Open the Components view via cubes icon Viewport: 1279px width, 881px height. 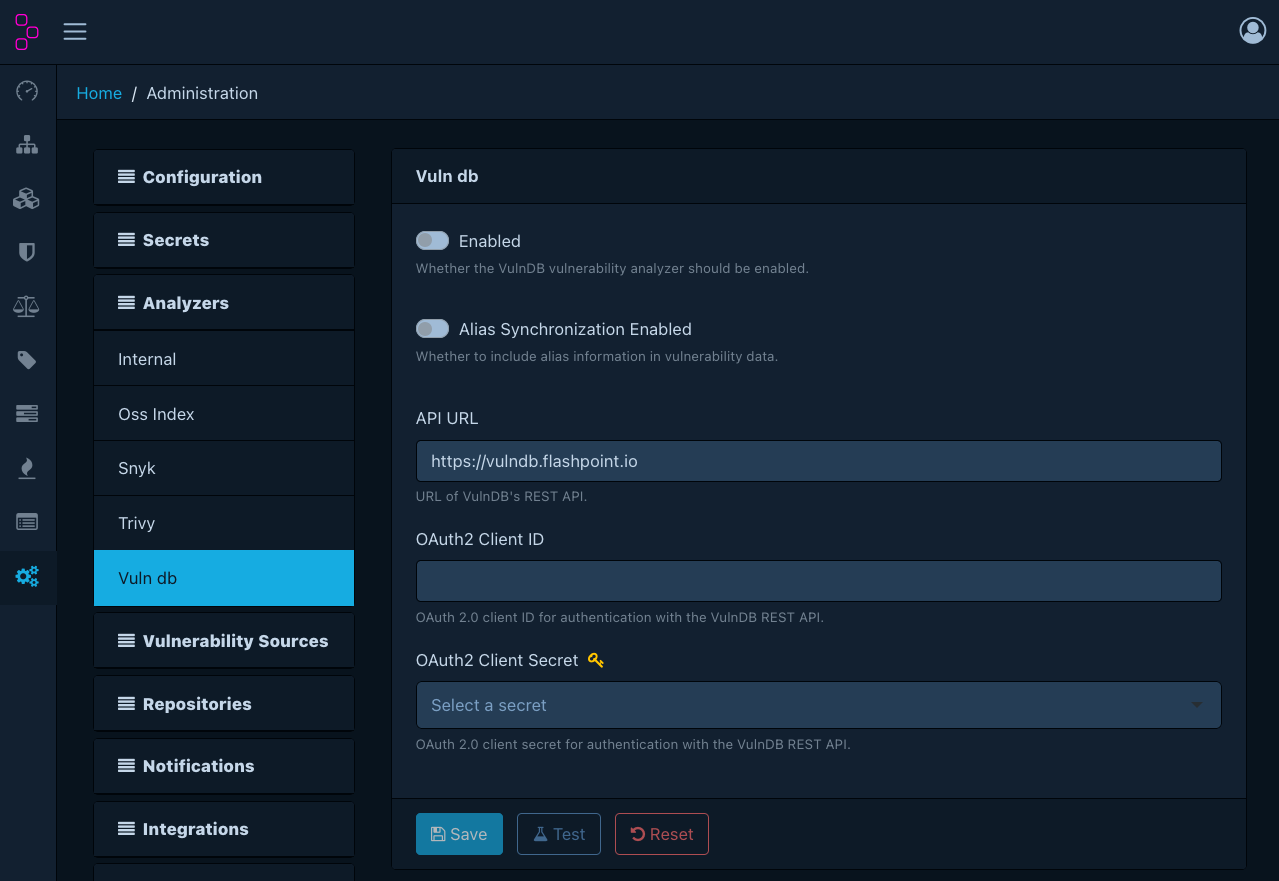click(x=27, y=198)
